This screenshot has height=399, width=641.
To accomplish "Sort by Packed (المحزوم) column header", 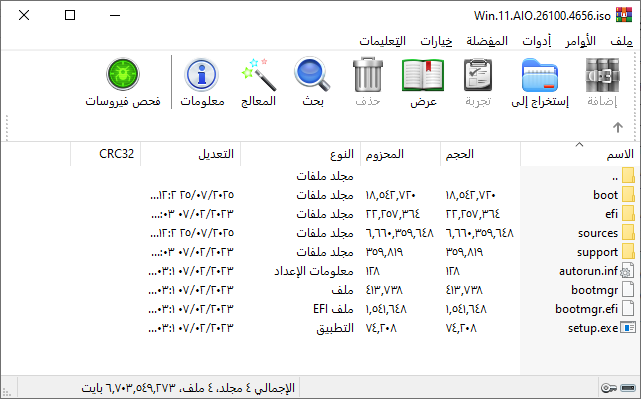I will tap(400, 154).
